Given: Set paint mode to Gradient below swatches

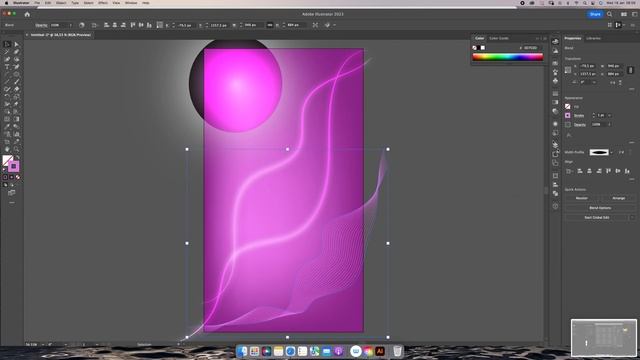Looking at the screenshot, I should tap(11, 177).
